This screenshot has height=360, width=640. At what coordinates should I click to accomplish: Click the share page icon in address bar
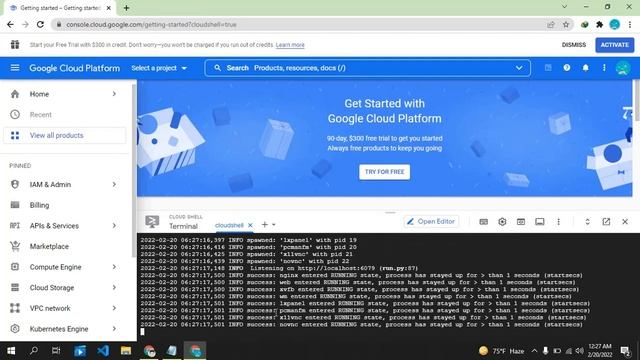(551, 24)
